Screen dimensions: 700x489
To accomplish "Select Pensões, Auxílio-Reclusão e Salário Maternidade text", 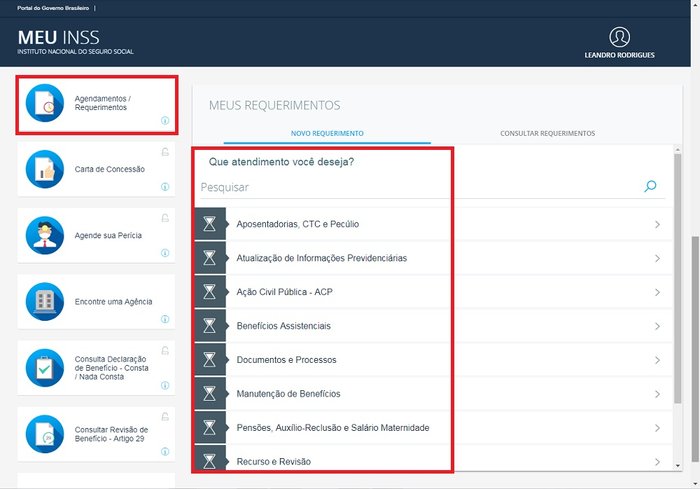I will pos(333,427).
